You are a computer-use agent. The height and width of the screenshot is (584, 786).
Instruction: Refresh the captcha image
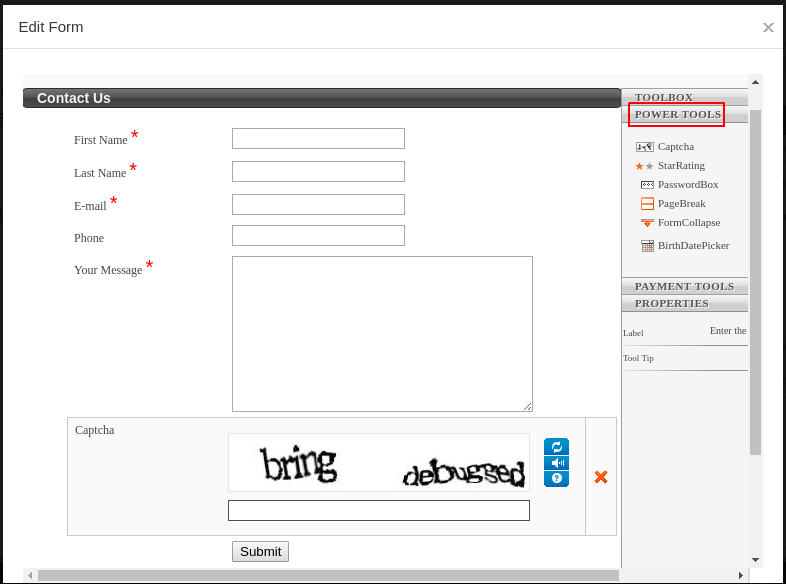click(x=556, y=447)
